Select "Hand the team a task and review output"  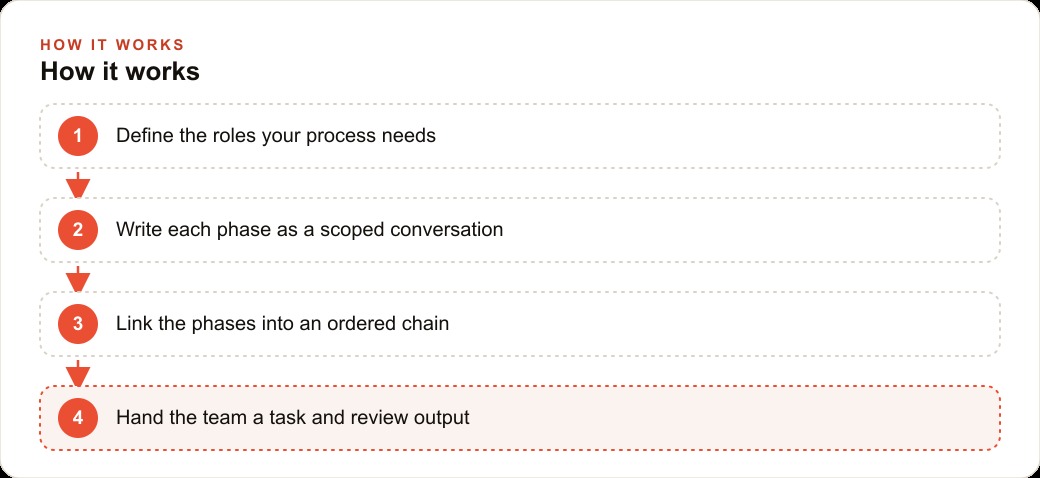tap(292, 418)
